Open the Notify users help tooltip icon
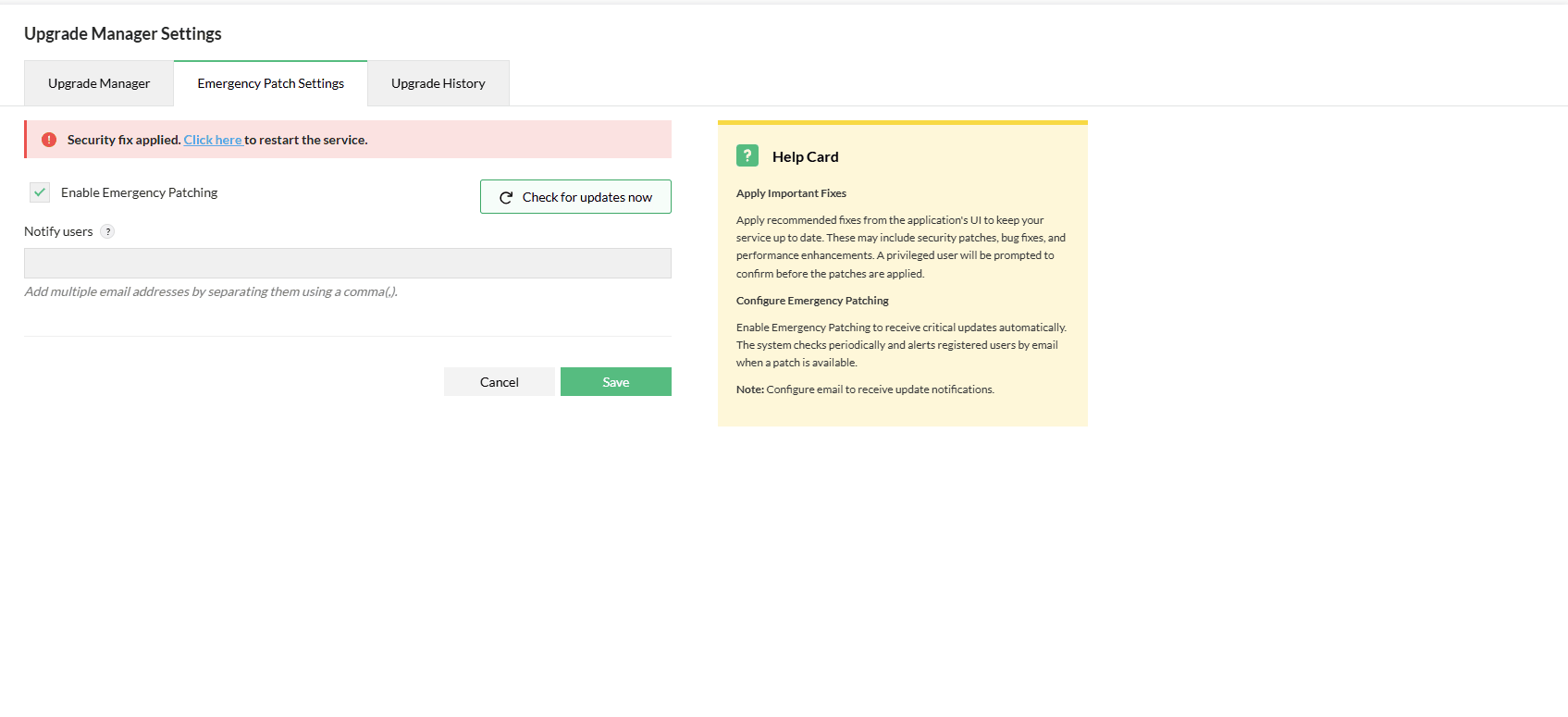 pyautogui.click(x=107, y=231)
